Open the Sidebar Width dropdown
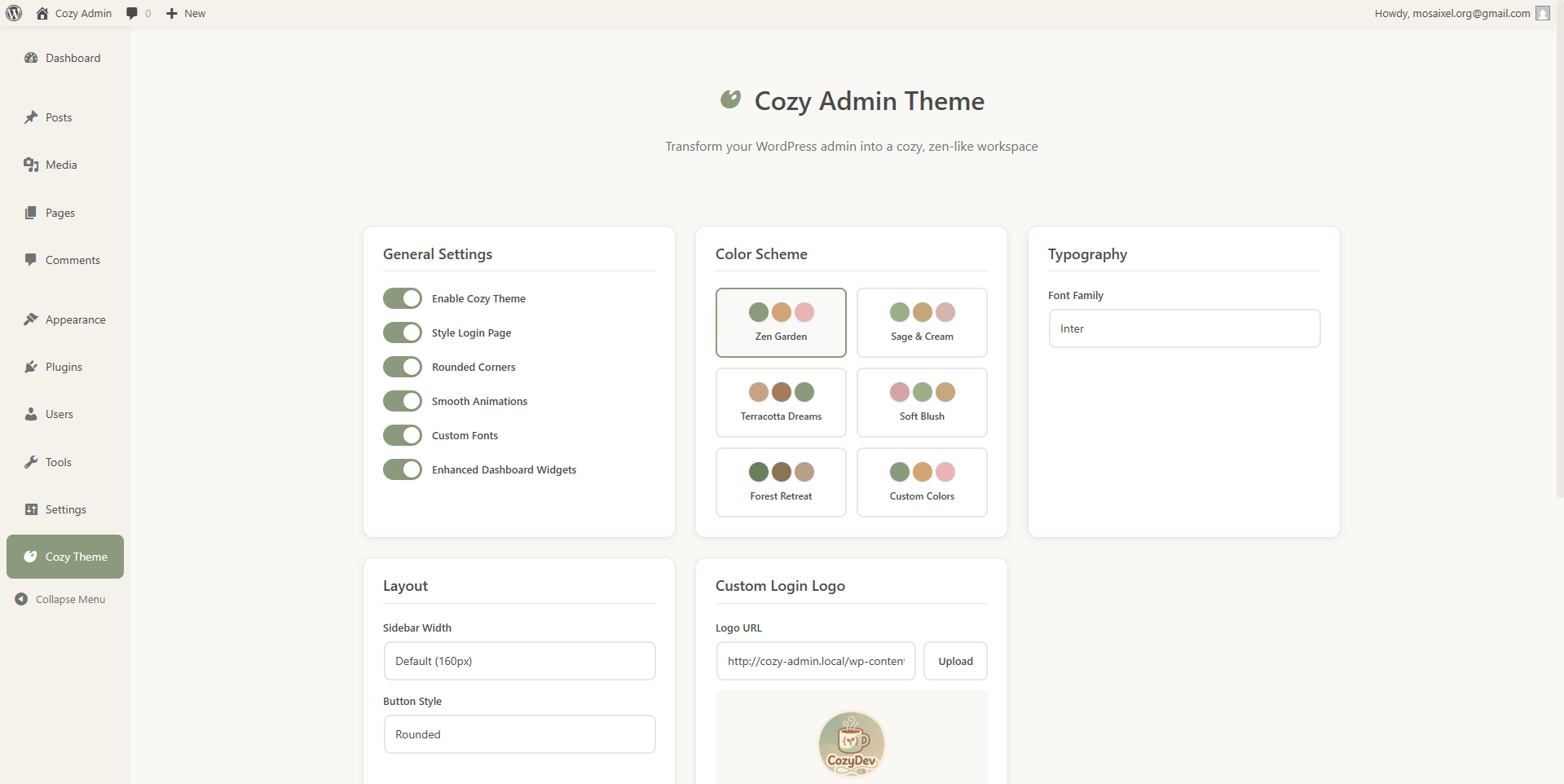Screen dimensions: 1564x784 [x=519, y=661]
